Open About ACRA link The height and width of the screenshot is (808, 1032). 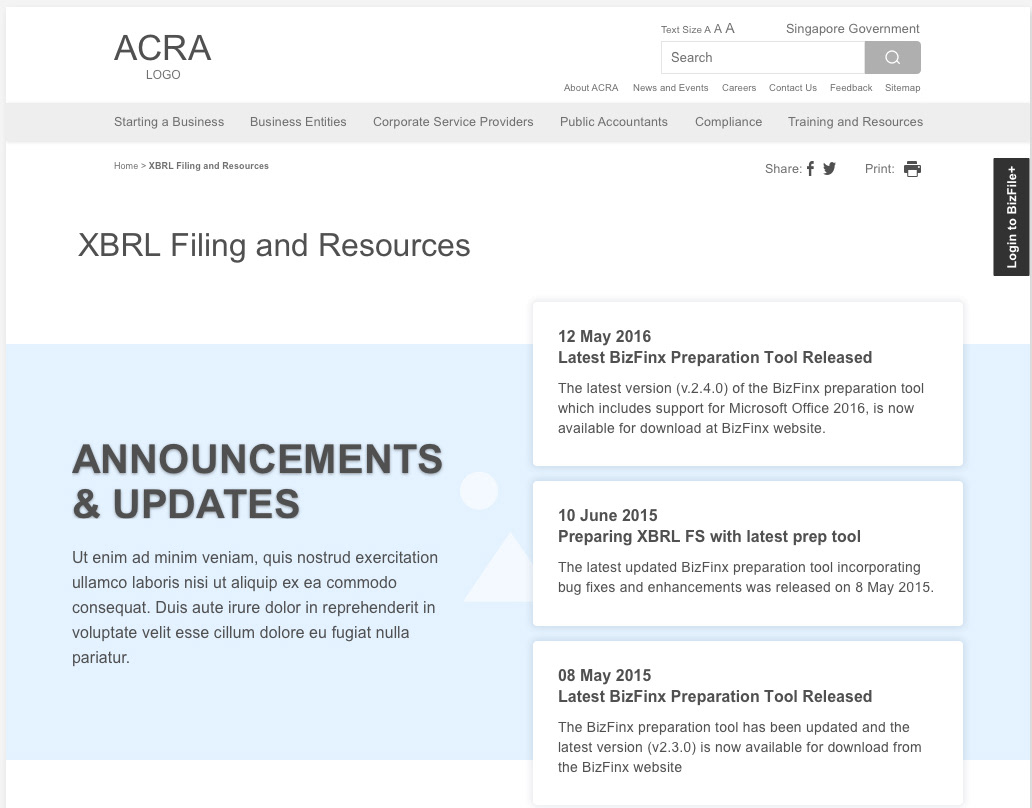point(591,88)
